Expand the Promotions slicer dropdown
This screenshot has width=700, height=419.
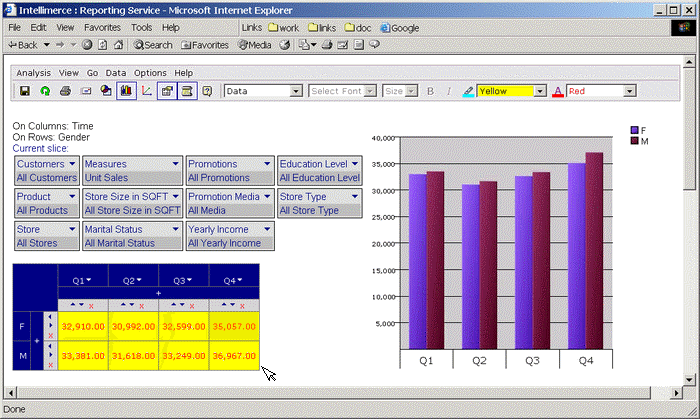click(267, 164)
